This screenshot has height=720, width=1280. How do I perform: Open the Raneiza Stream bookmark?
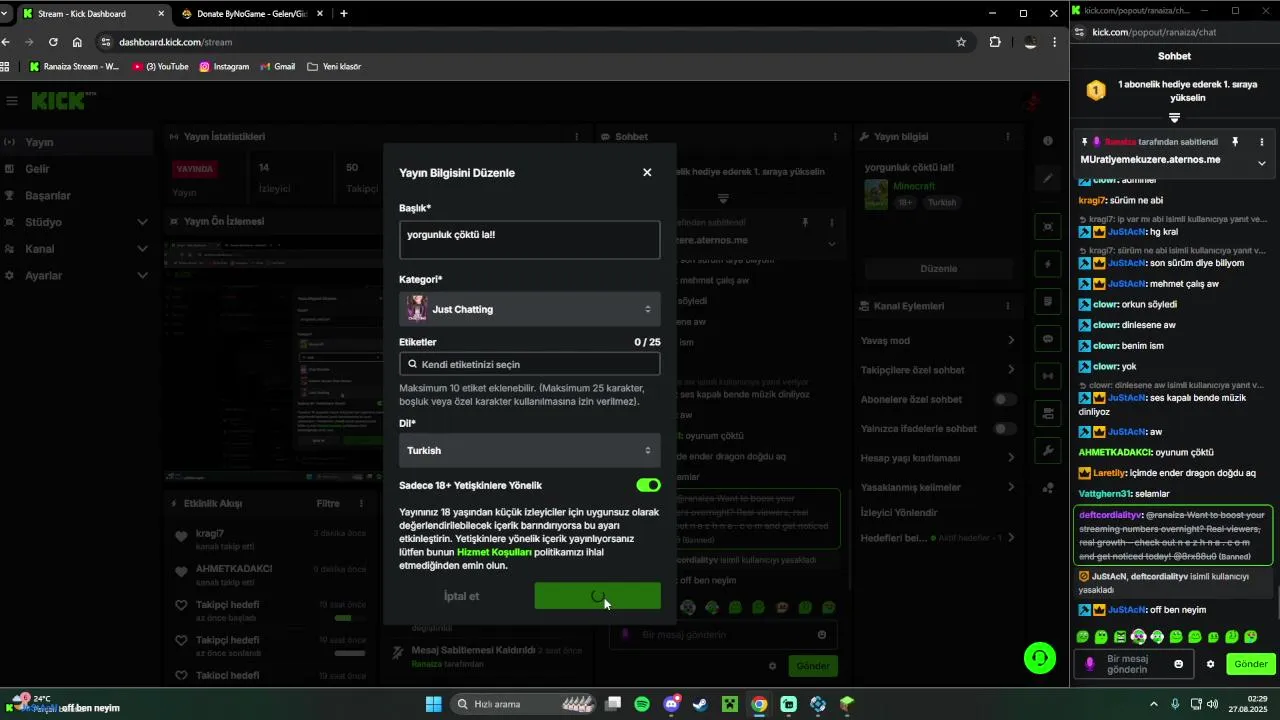click(x=74, y=67)
